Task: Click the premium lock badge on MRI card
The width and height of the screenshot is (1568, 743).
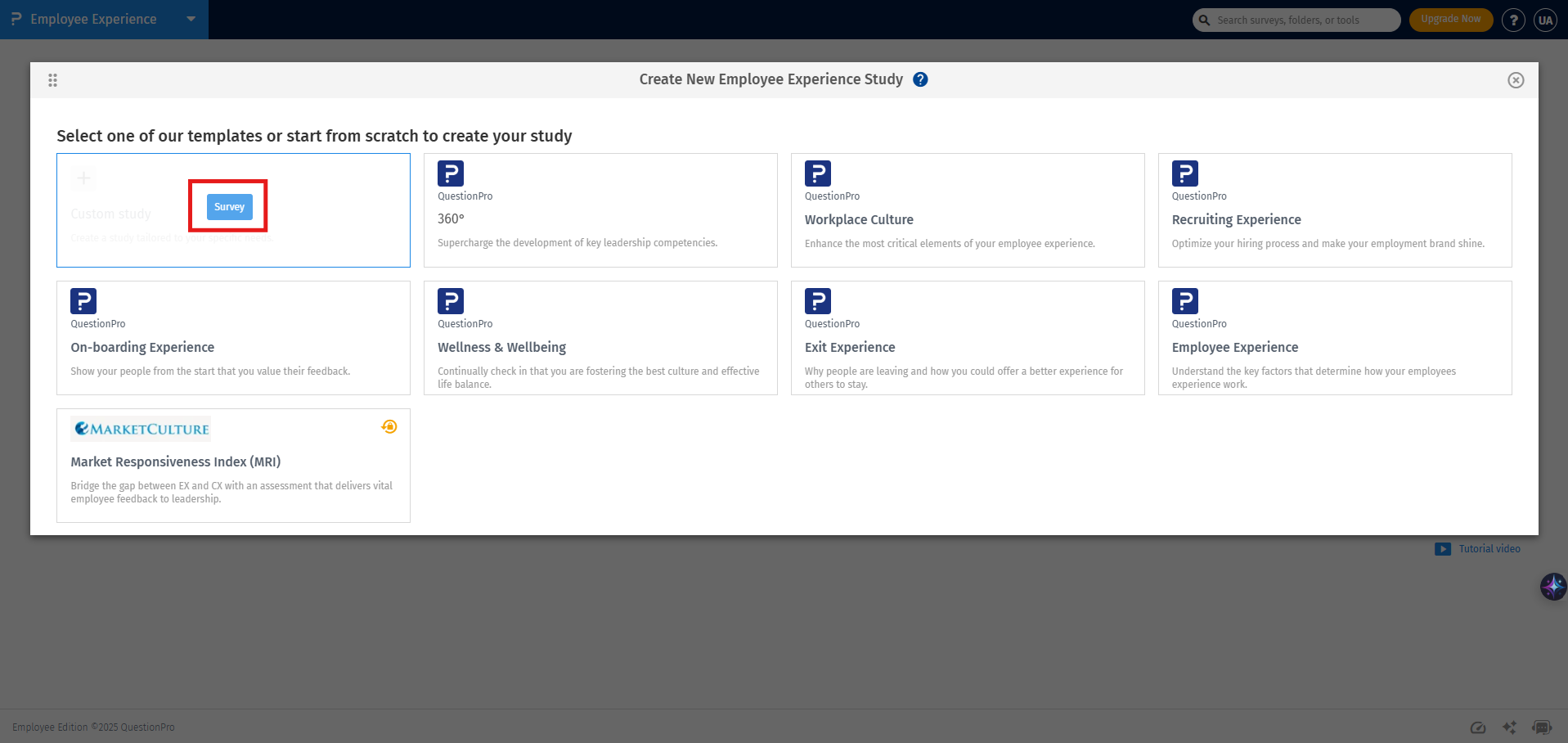Action: [x=389, y=426]
